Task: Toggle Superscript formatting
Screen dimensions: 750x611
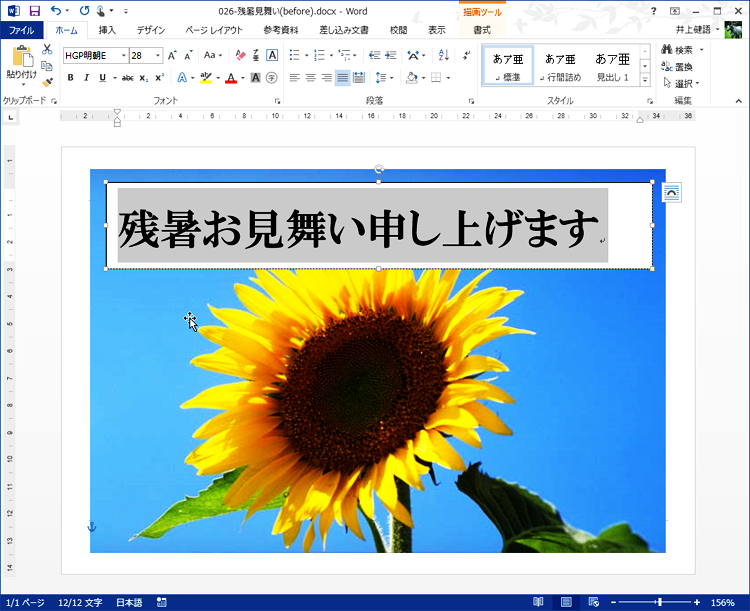Action: [160, 78]
